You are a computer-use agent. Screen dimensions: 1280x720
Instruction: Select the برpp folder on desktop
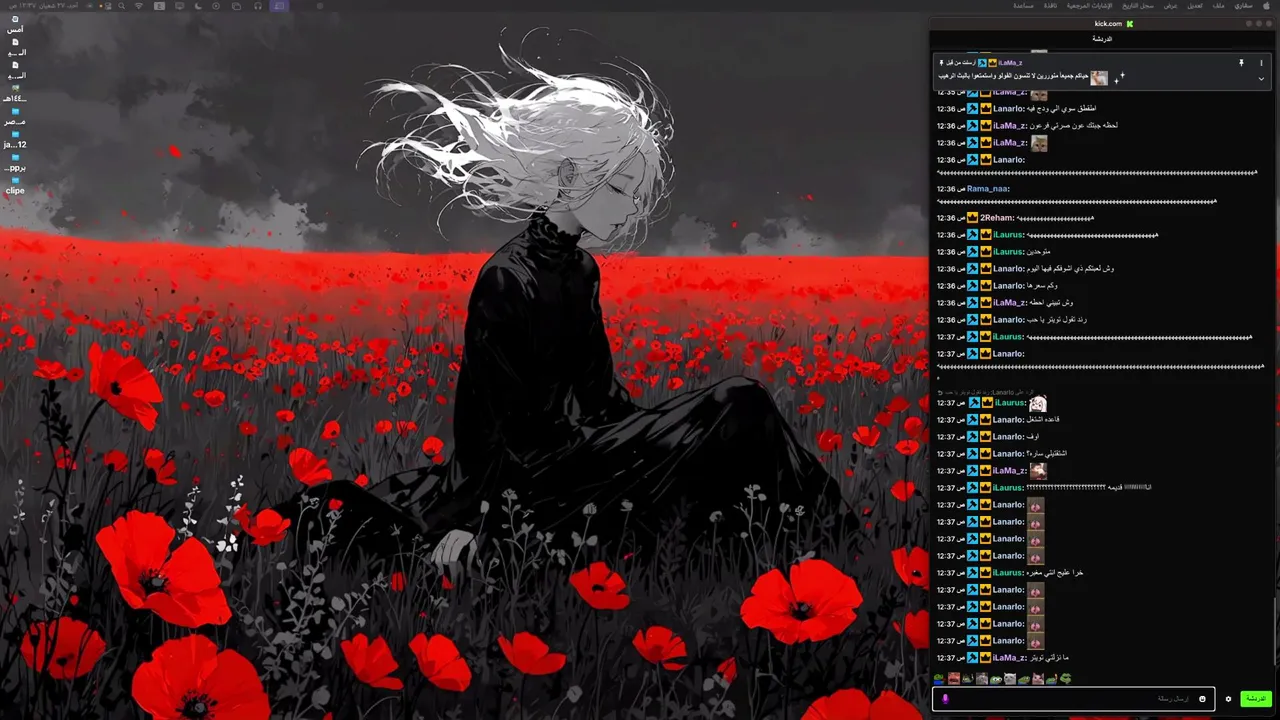[15, 163]
